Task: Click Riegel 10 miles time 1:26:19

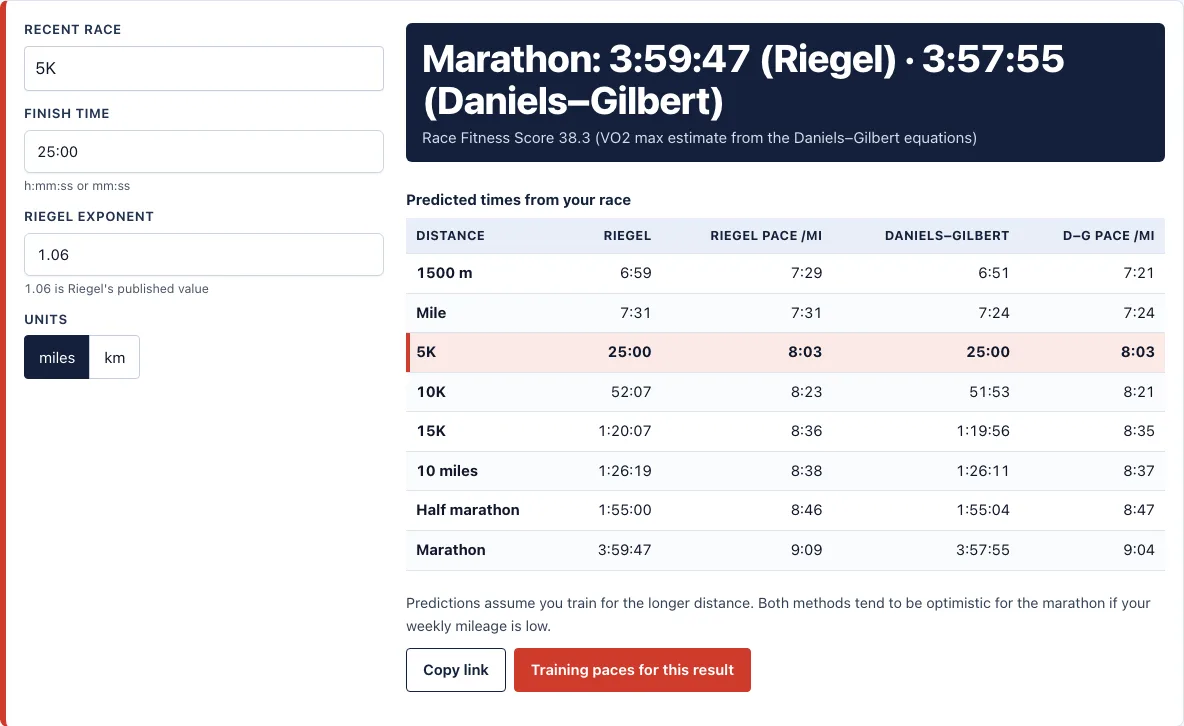Action: [x=624, y=471]
